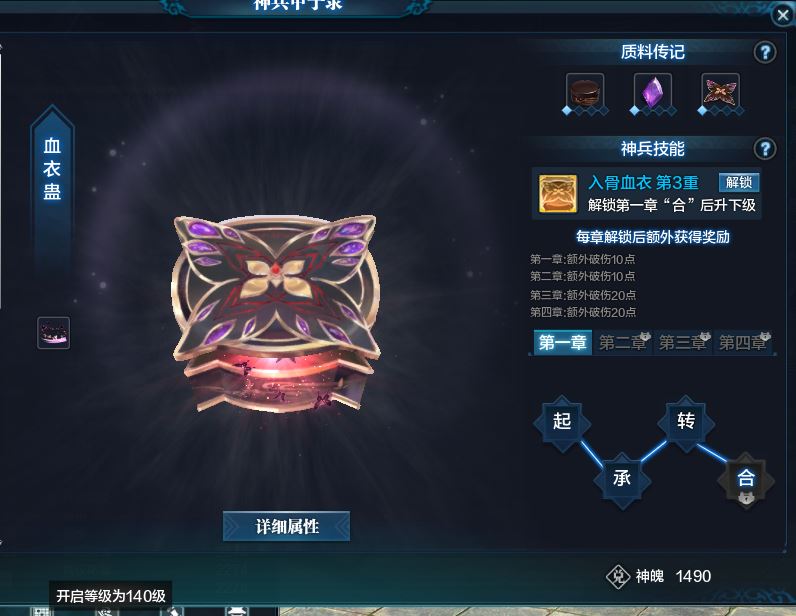Click the 入骨血衣 golden skill icon
The height and width of the screenshot is (616, 796).
pos(557,193)
